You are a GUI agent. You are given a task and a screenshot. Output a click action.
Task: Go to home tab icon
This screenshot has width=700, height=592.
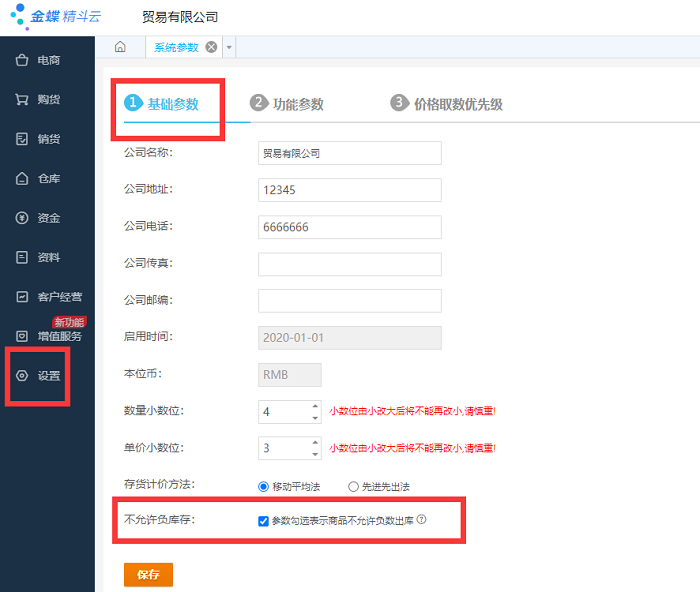click(x=120, y=47)
